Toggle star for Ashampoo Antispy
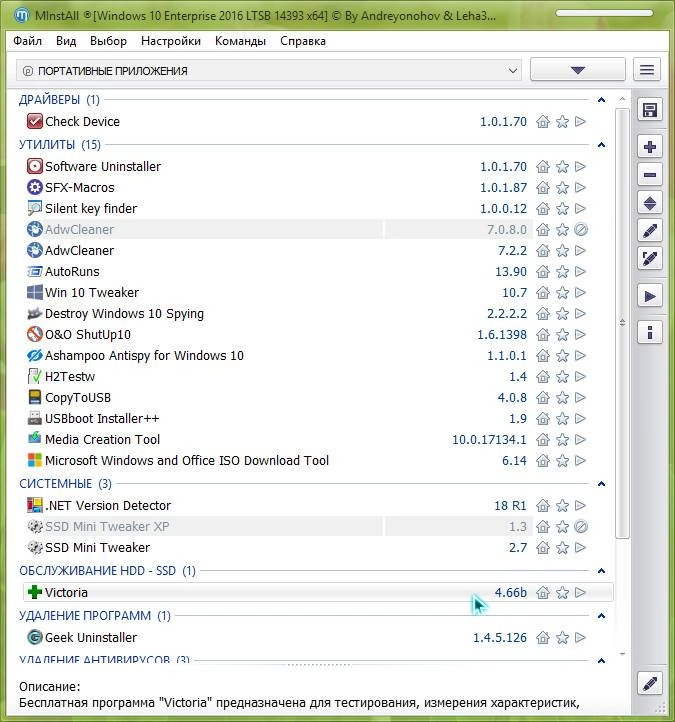Viewport: 675px width, 722px height. pos(562,355)
